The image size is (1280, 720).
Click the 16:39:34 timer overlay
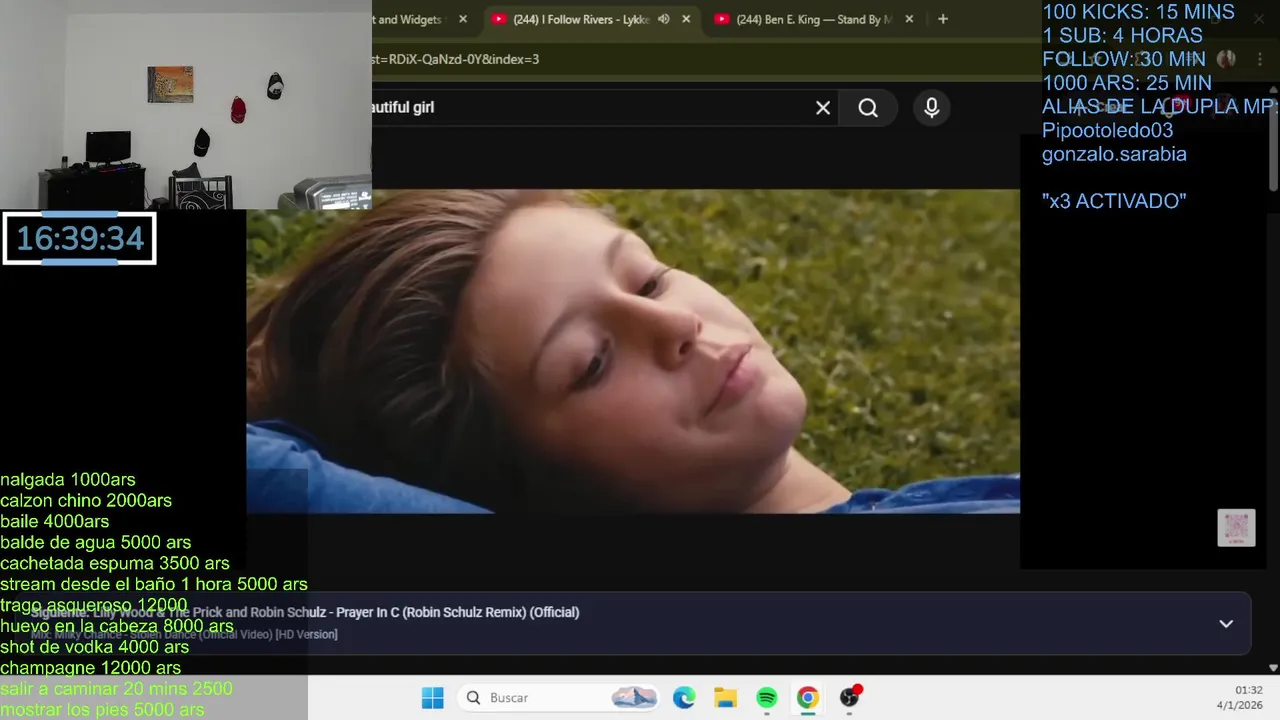[80, 238]
